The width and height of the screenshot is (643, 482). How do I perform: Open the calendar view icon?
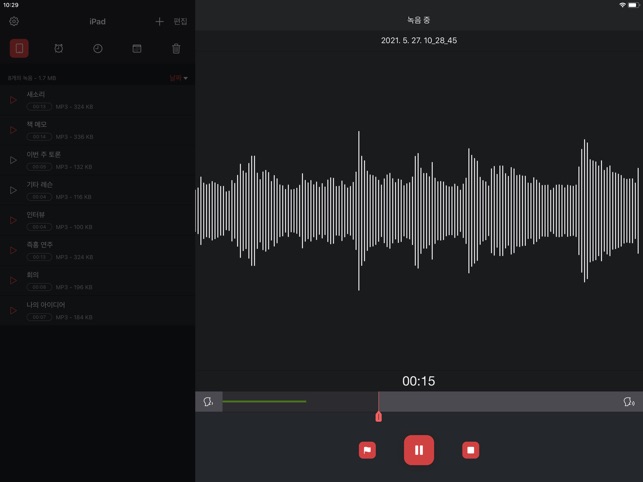coord(137,48)
